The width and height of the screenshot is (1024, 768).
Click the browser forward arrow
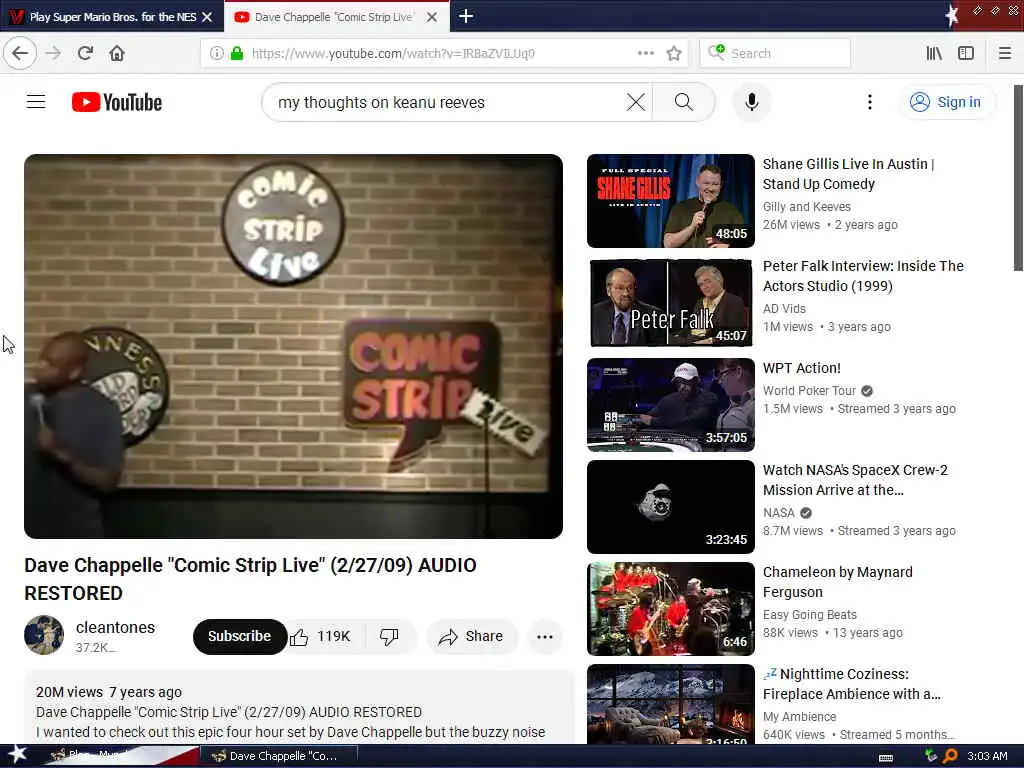click(53, 53)
